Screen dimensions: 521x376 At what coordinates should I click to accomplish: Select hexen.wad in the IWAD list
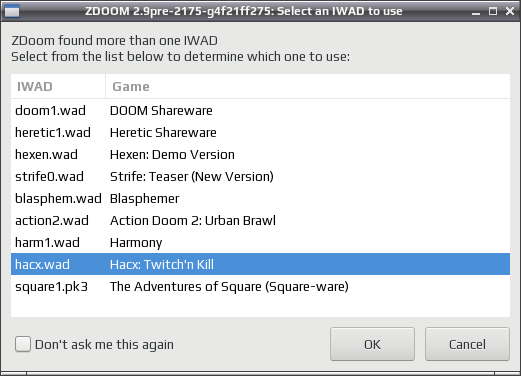point(260,154)
